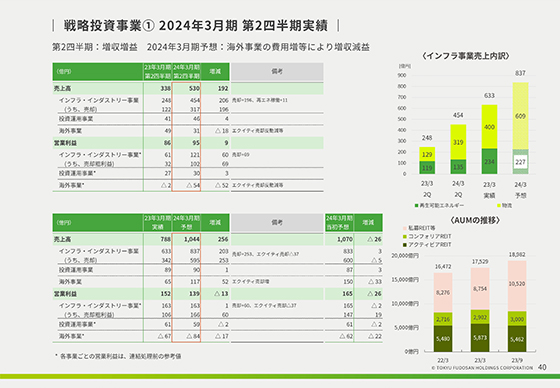Click the 2,716 Comforia REIT segment label
This screenshot has width=560, height=388.
443,319
